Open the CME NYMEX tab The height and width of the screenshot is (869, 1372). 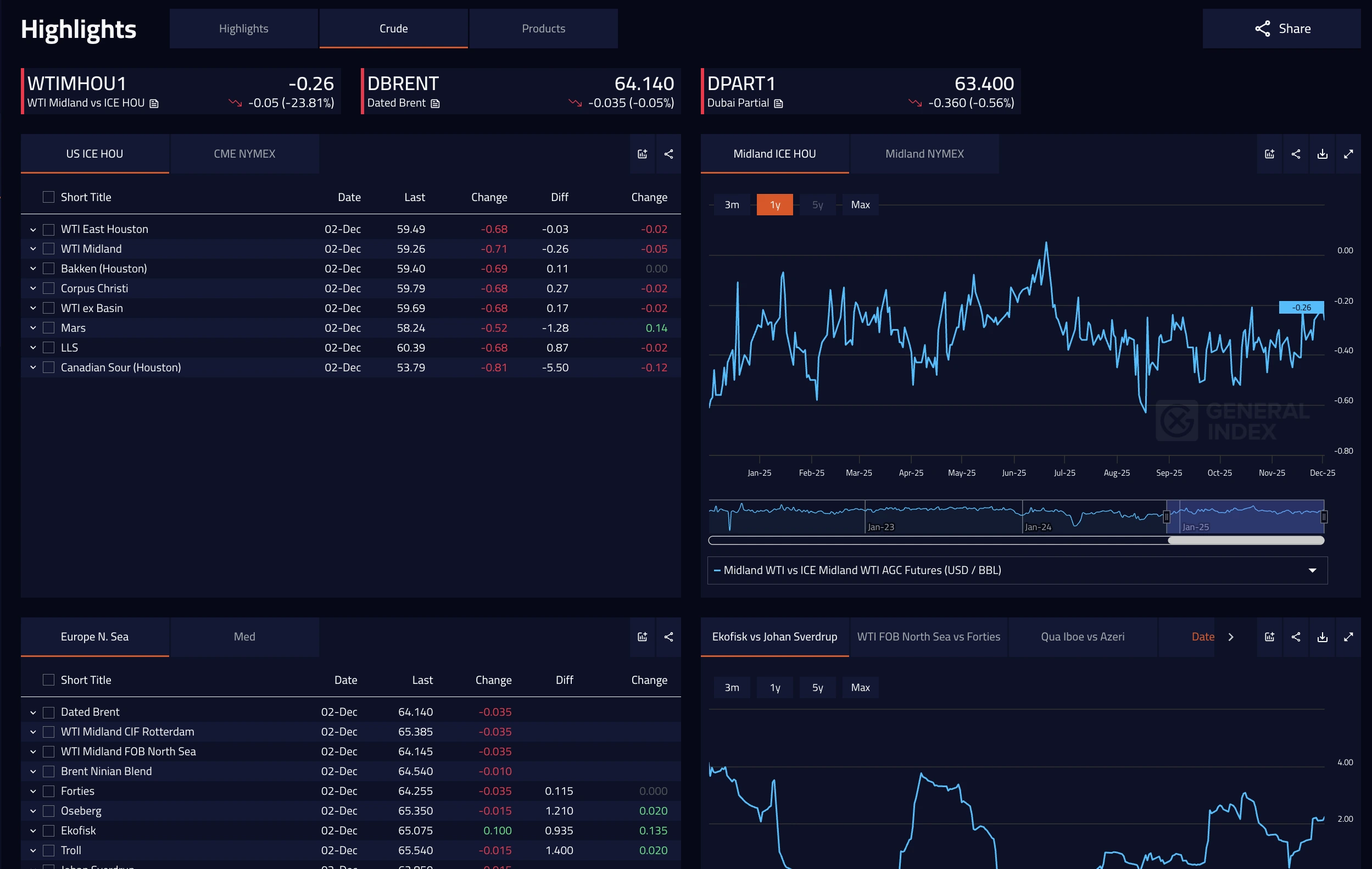click(244, 154)
